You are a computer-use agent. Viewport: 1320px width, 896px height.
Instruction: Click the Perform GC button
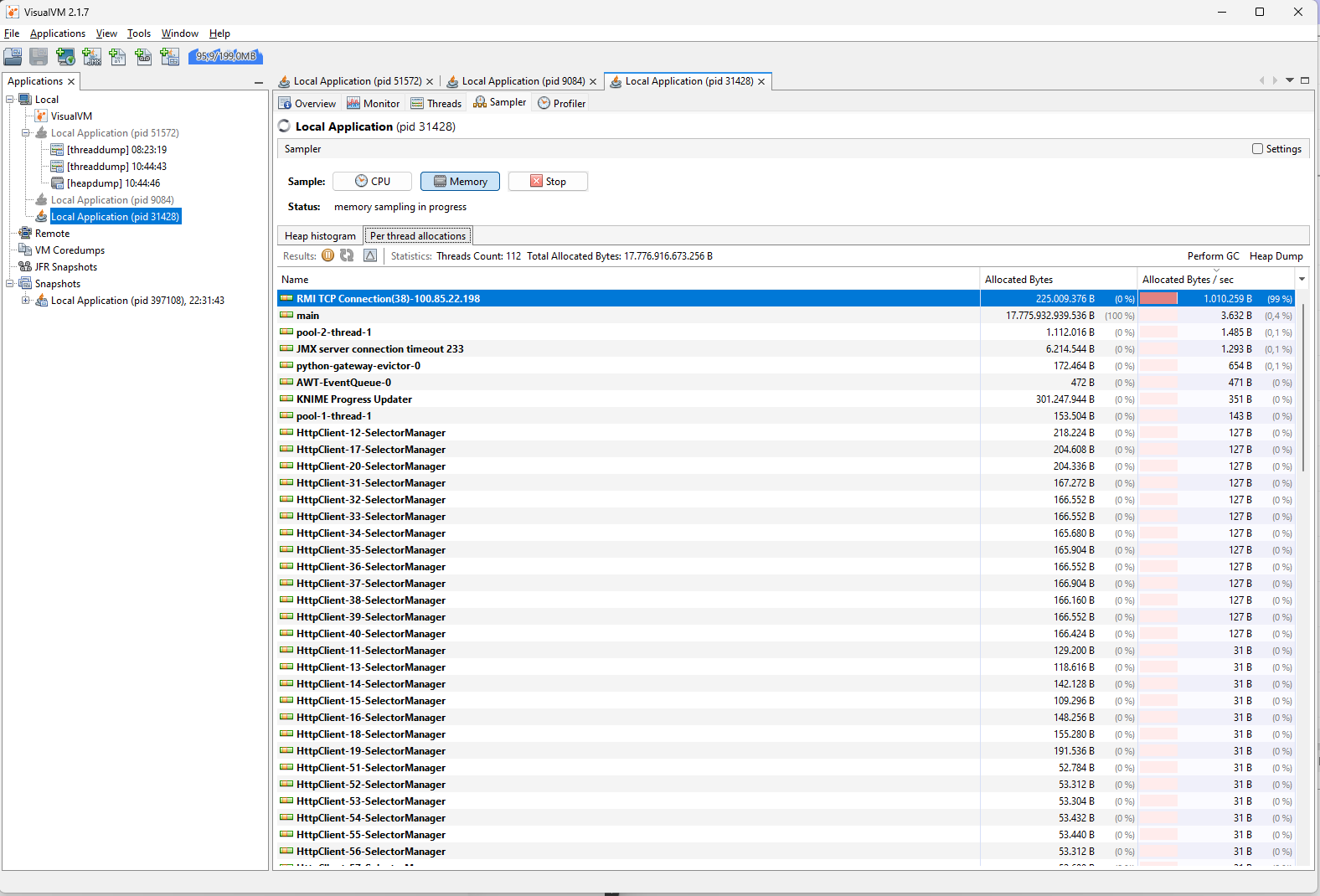tap(1213, 255)
